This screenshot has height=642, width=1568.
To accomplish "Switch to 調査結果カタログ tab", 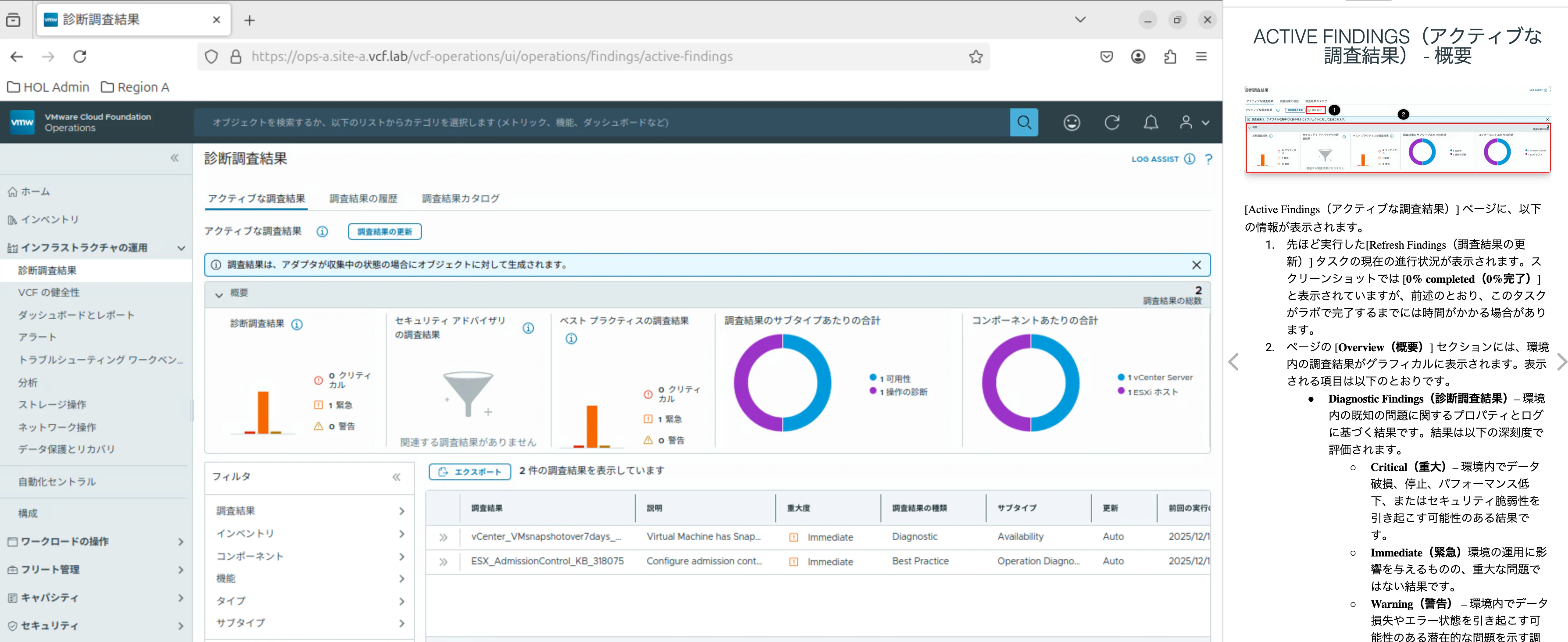I will (x=461, y=198).
